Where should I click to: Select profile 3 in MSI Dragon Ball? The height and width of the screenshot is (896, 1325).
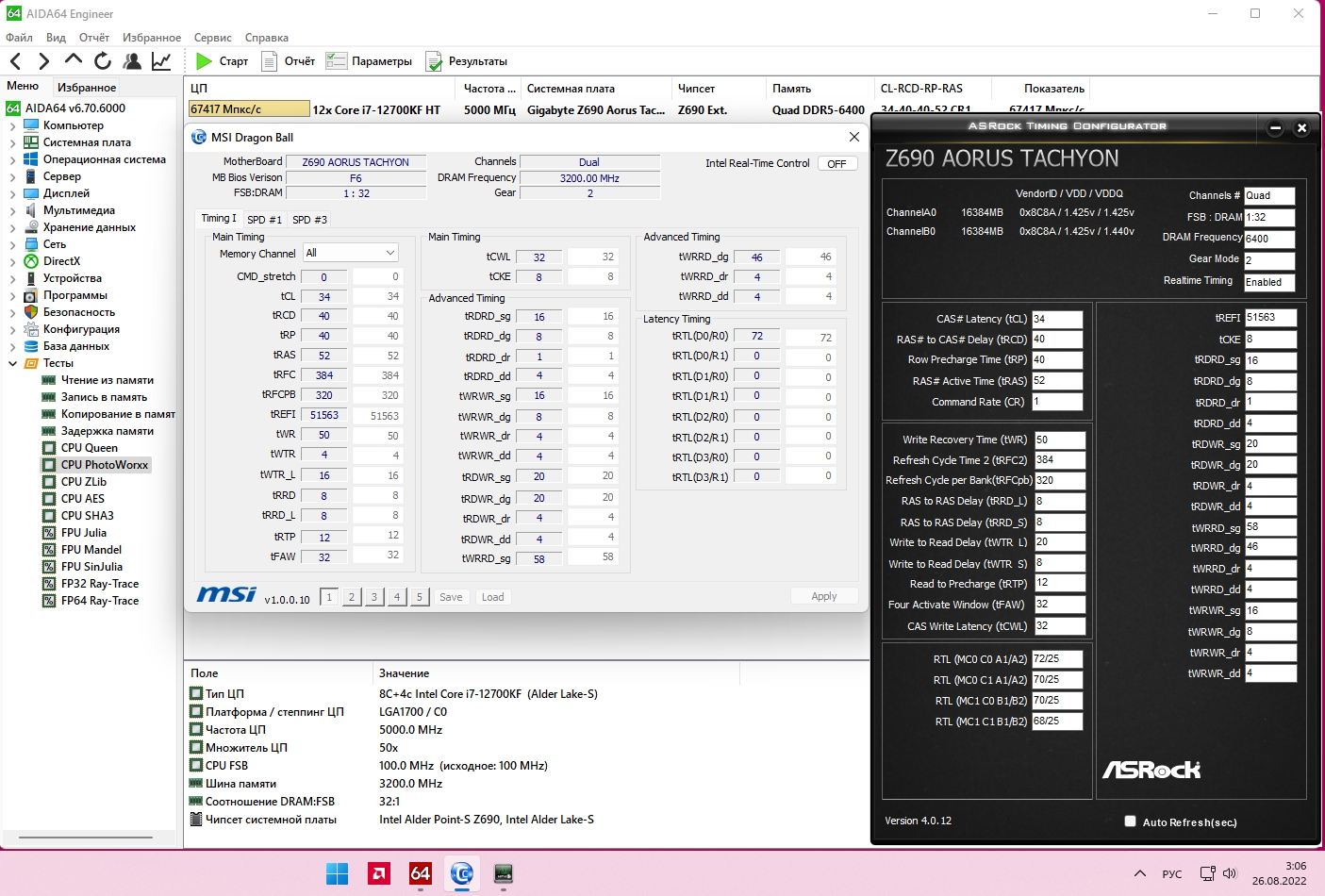[374, 597]
